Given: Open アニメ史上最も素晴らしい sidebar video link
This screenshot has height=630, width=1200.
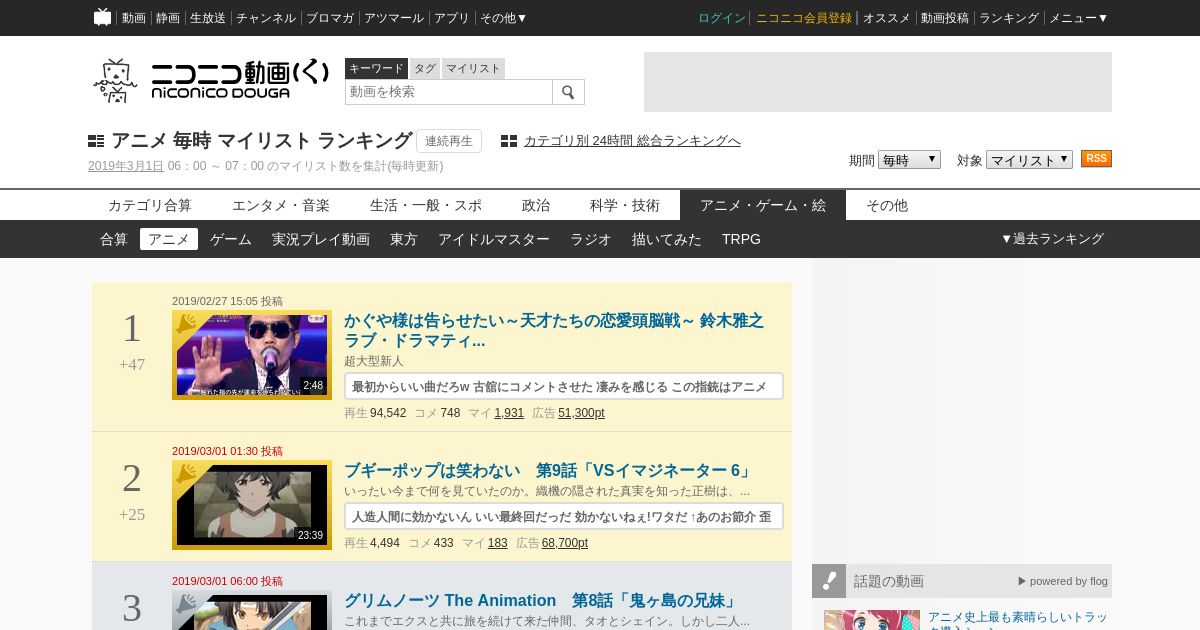Looking at the screenshot, I should (x=1017, y=619).
